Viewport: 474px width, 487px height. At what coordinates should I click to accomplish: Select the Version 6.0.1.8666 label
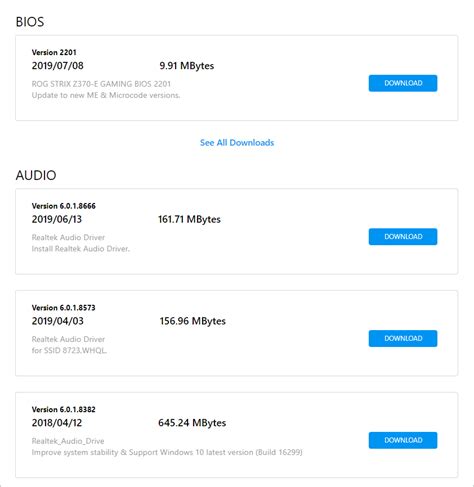tap(64, 206)
